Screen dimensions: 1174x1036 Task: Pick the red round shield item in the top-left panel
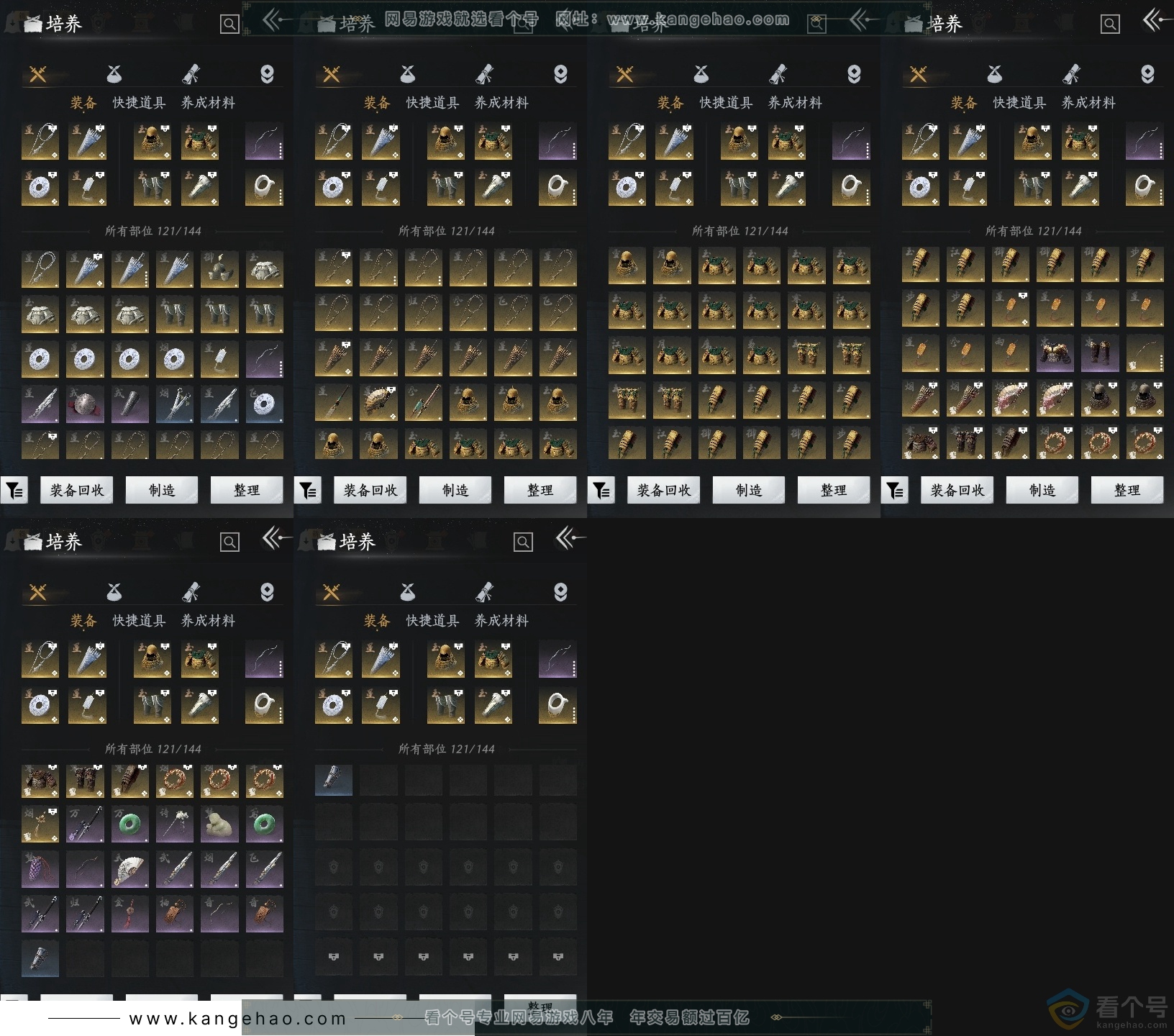pos(85,404)
